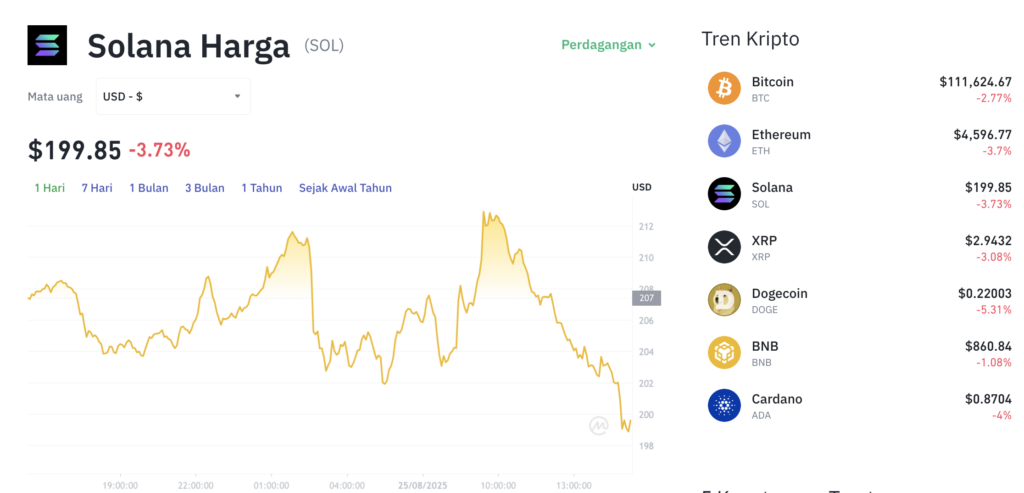Select the Ethereum diamond icon
1024x493 pixels.
(724, 141)
